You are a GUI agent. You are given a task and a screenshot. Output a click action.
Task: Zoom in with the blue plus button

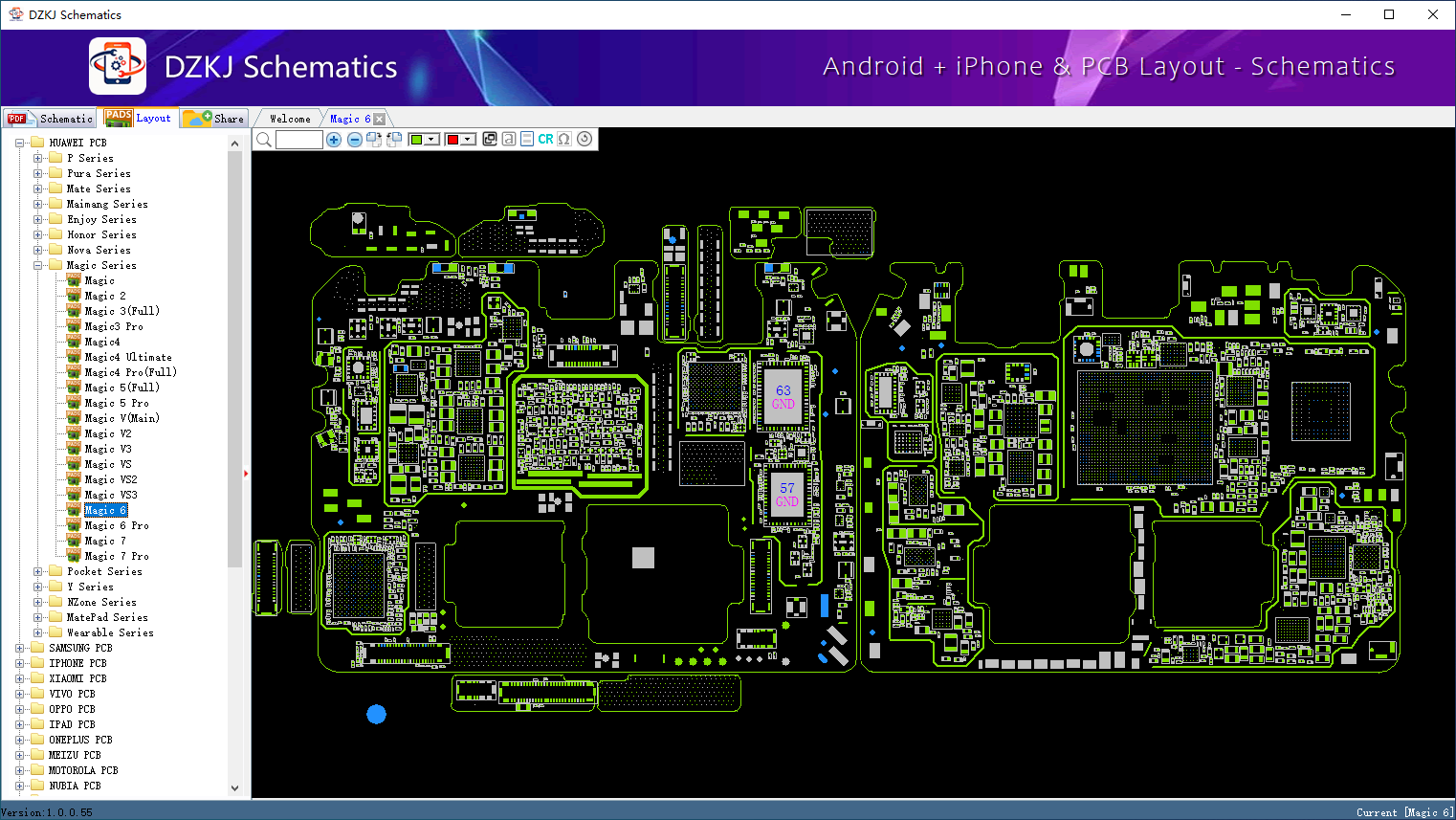tap(334, 140)
